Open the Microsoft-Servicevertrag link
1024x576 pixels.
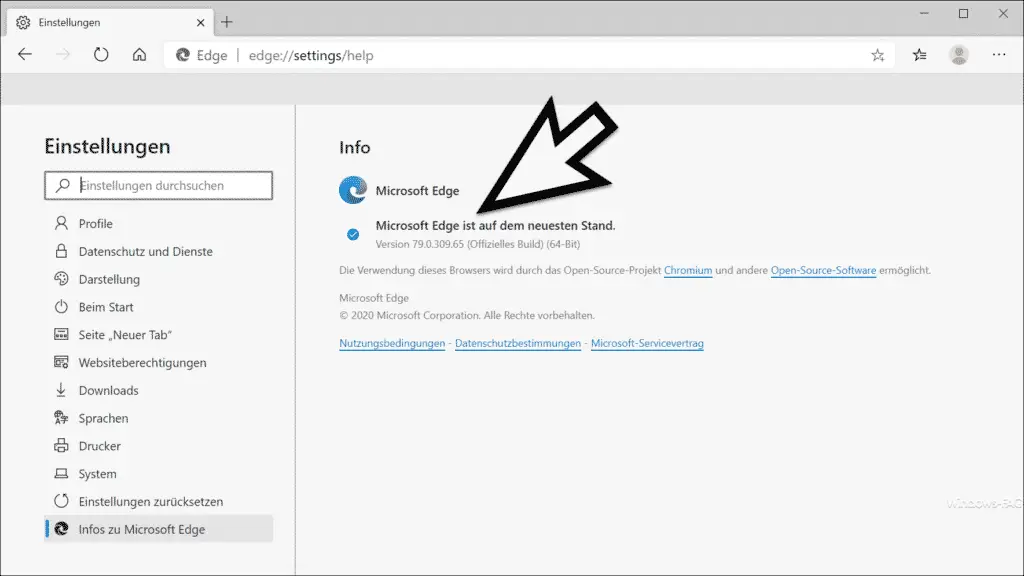647,344
